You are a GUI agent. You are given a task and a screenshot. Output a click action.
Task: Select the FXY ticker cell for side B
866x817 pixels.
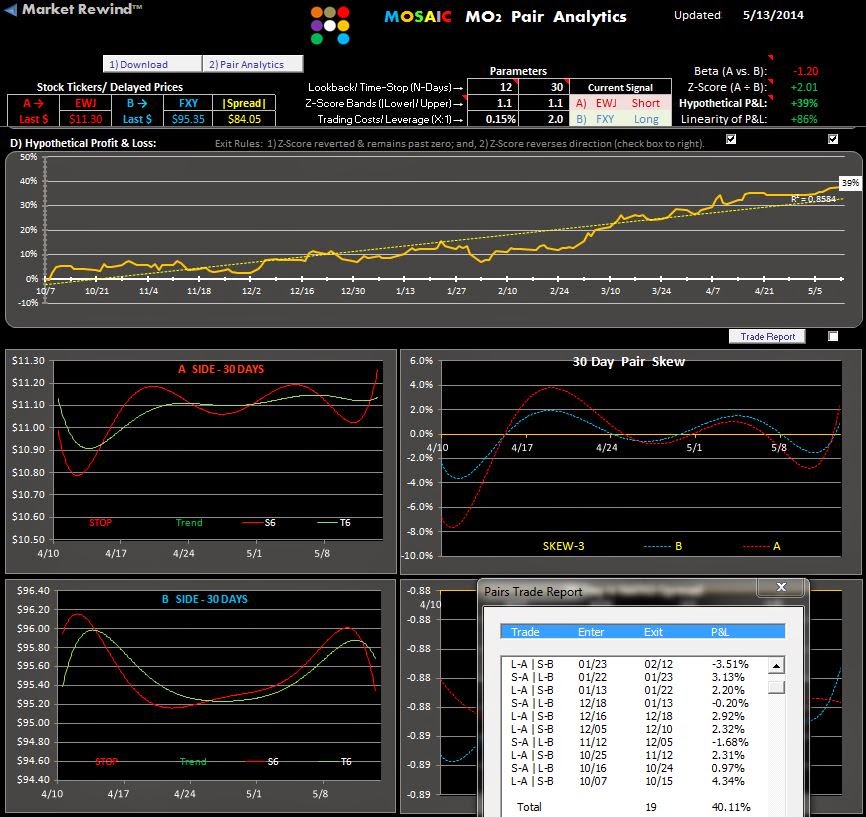point(188,103)
